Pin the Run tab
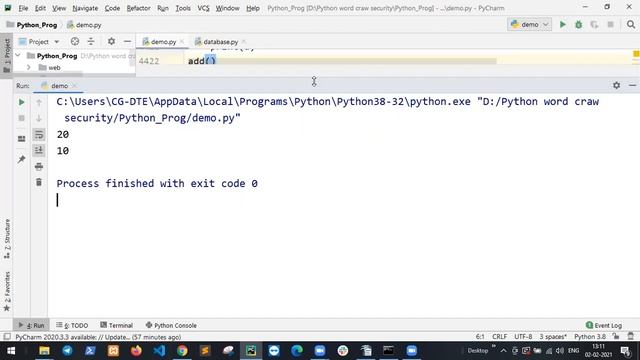 (22, 159)
